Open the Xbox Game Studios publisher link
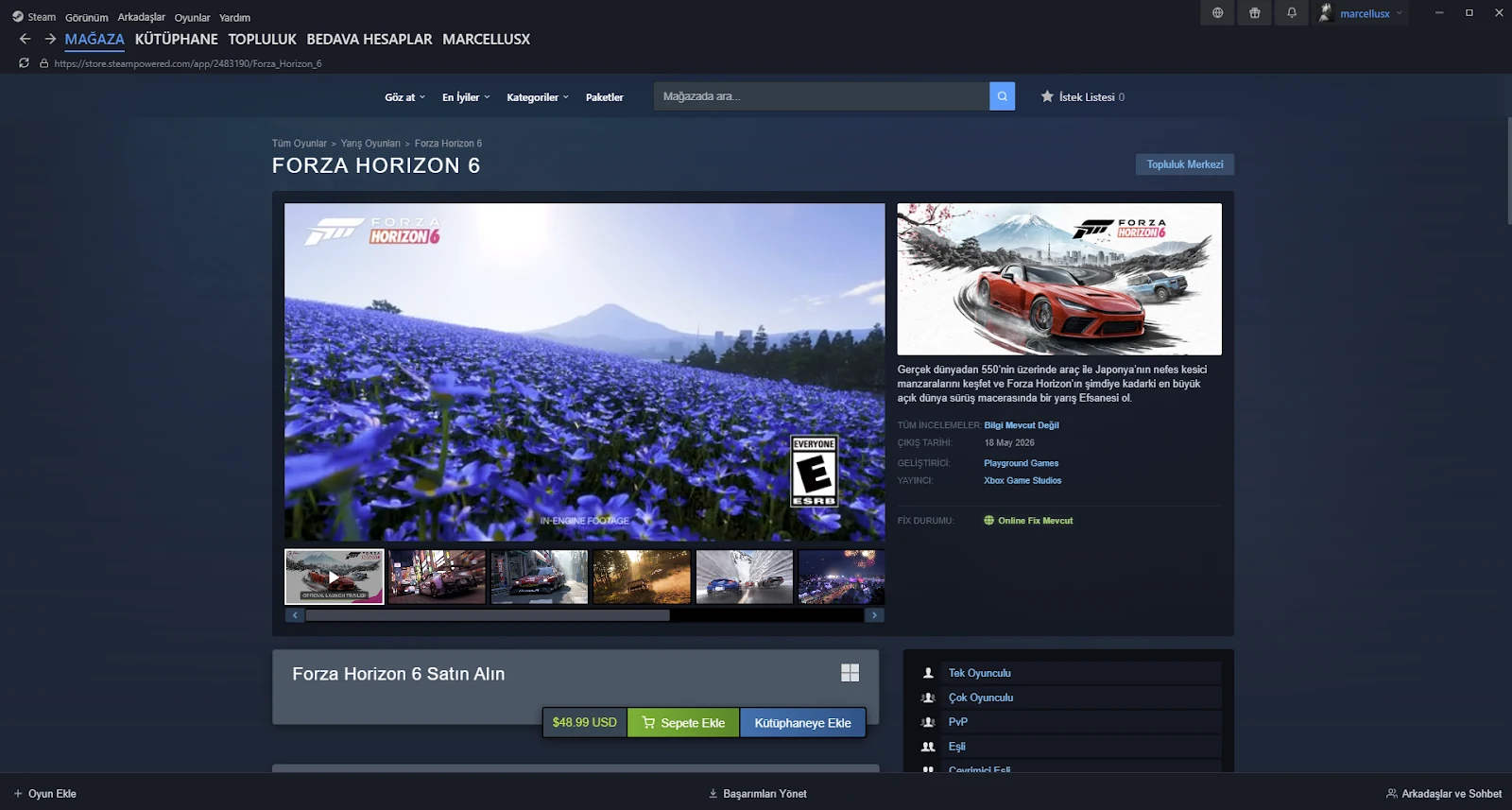Image resolution: width=1512 pixels, height=810 pixels. coord(1022,480)
